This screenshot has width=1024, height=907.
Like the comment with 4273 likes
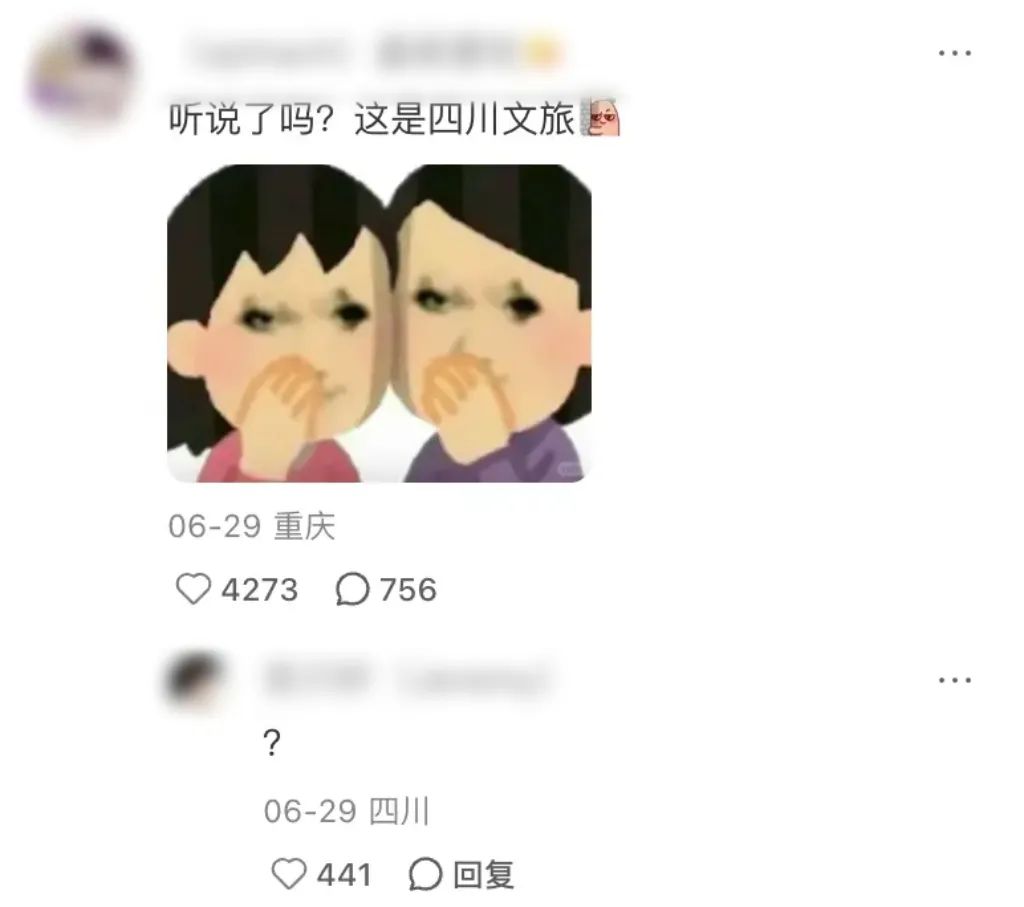(x=193, y=588)
